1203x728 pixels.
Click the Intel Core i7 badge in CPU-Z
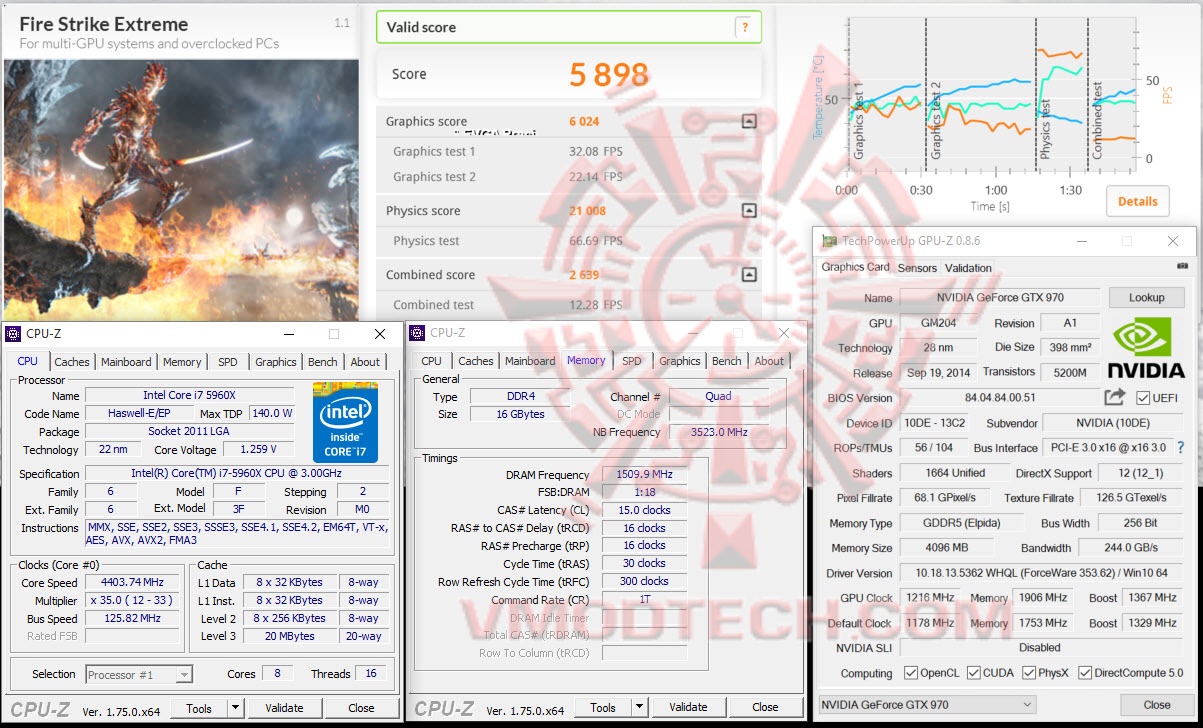(x=345, y=421)
